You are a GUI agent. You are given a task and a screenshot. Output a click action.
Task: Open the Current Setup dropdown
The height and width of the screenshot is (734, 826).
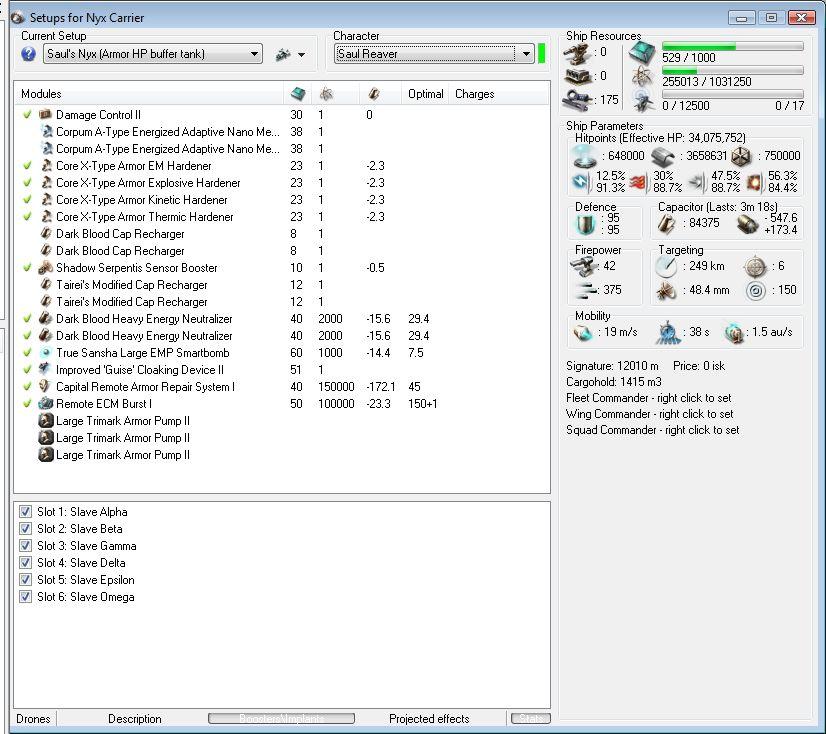(x=153, y=54)
